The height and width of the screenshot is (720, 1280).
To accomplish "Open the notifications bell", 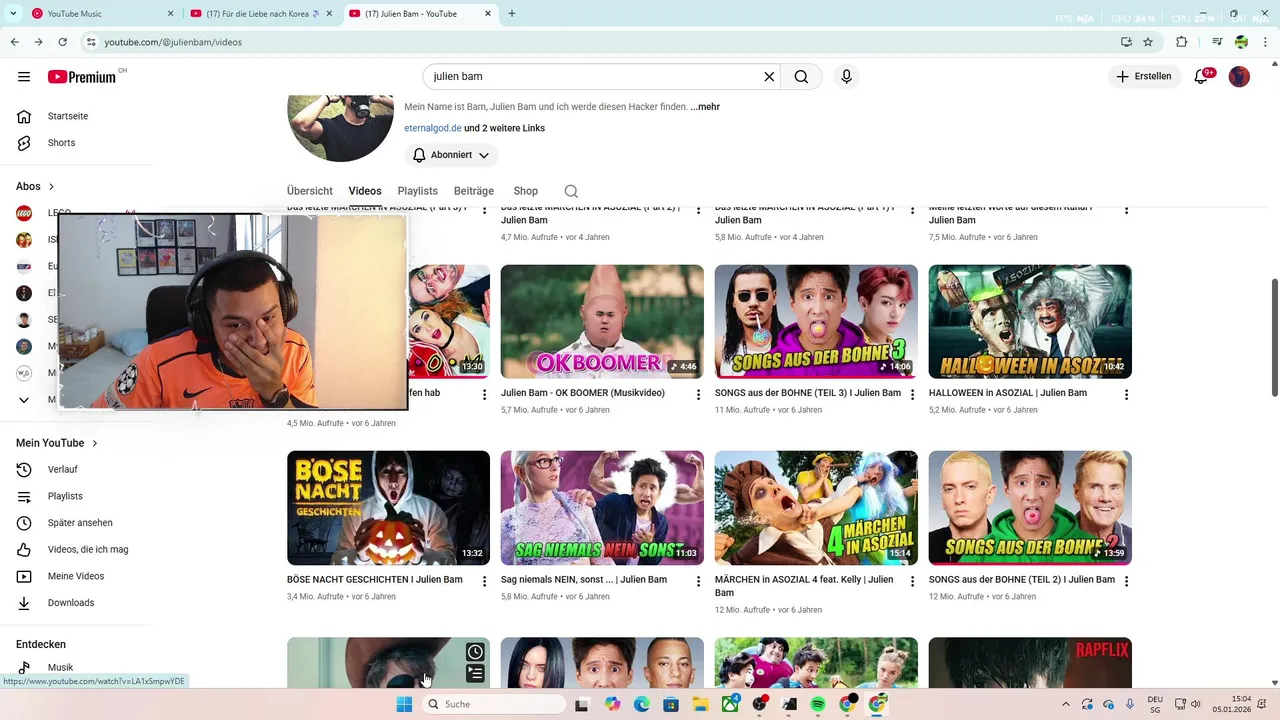I will 1202,77.
